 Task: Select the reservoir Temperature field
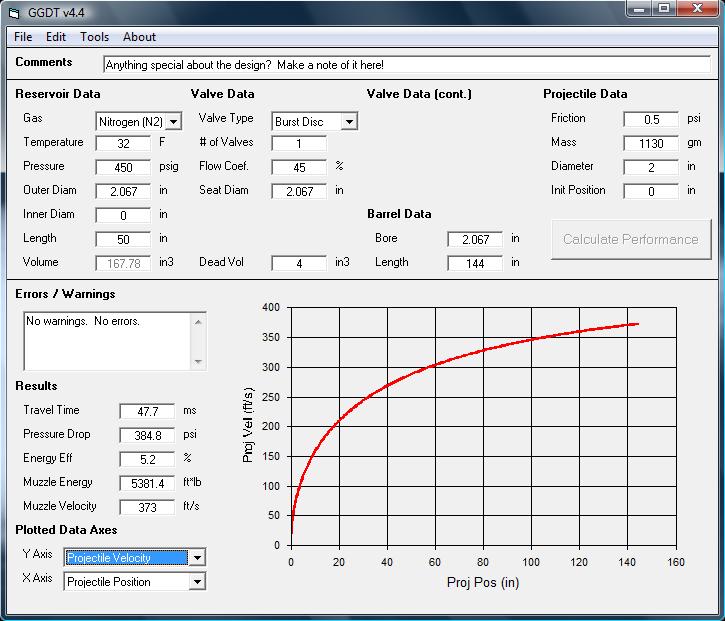124,144
